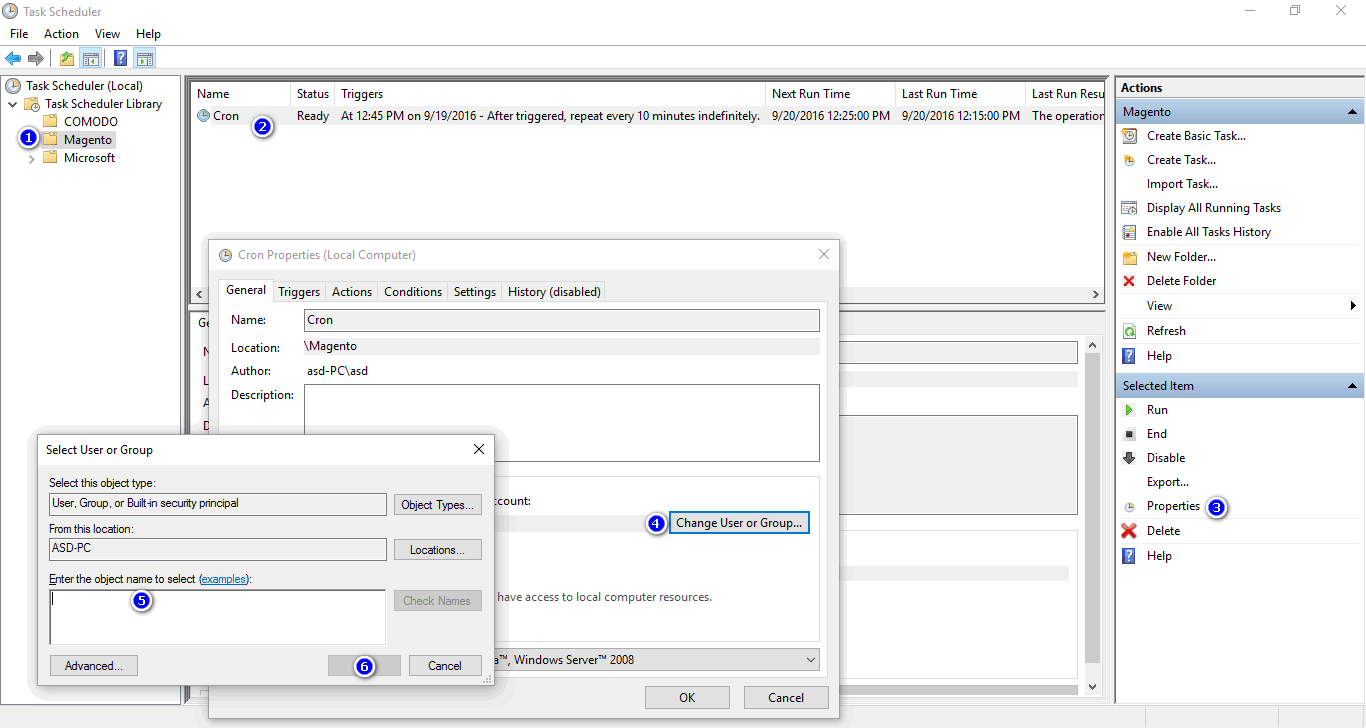Image resolution: width=1366 pixels, height=728 pixels.
Task: Switch to the Triggers tab
Action: [299, 291]
